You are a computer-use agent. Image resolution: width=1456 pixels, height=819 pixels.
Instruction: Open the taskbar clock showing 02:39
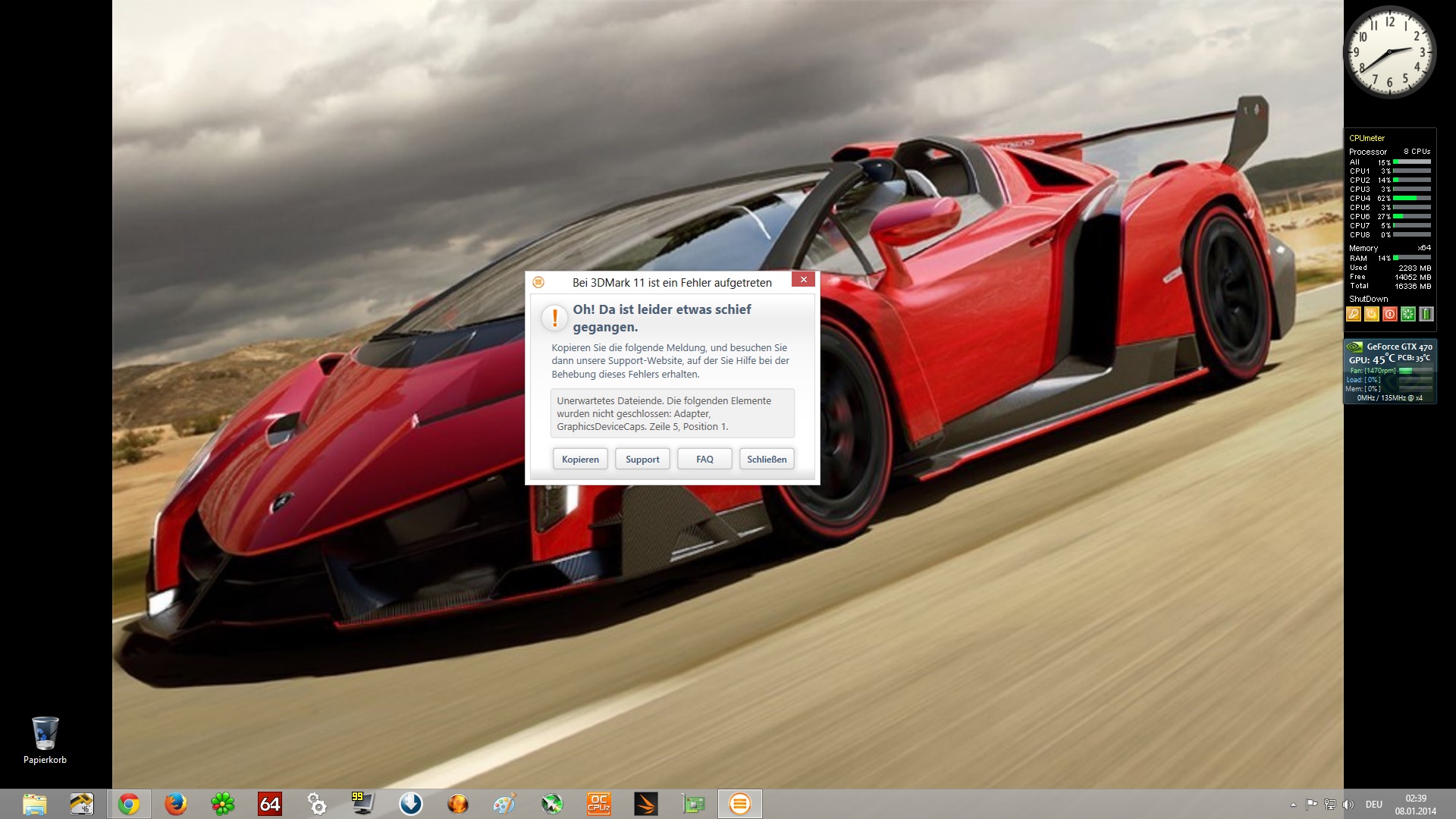[x=1415, y=805]
